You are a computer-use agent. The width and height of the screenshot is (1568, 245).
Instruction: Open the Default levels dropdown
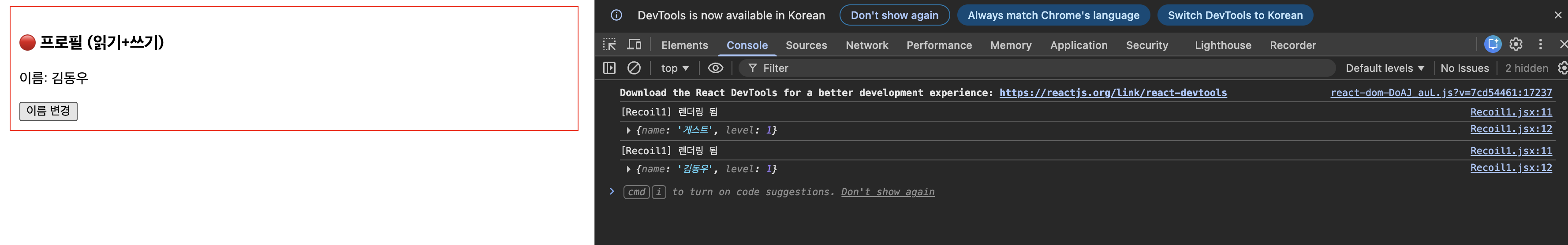click(x=1384, y=68)
